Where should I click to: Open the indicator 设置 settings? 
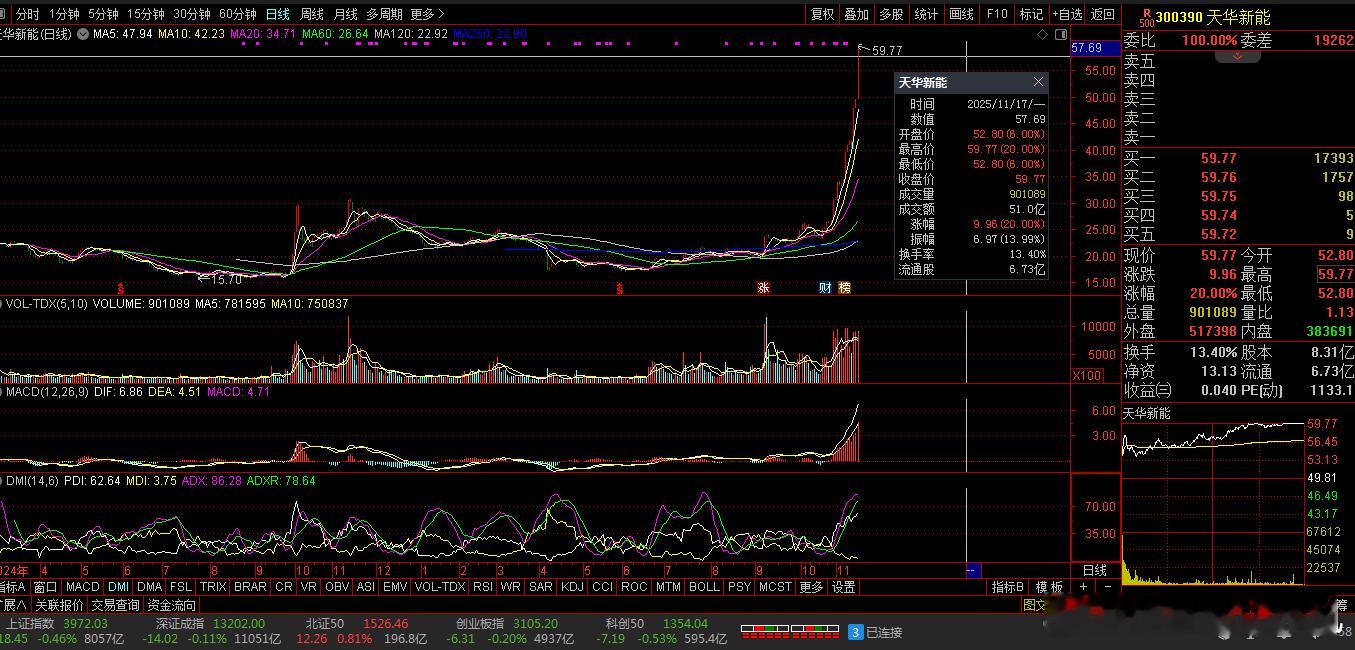tap(844, 587)
